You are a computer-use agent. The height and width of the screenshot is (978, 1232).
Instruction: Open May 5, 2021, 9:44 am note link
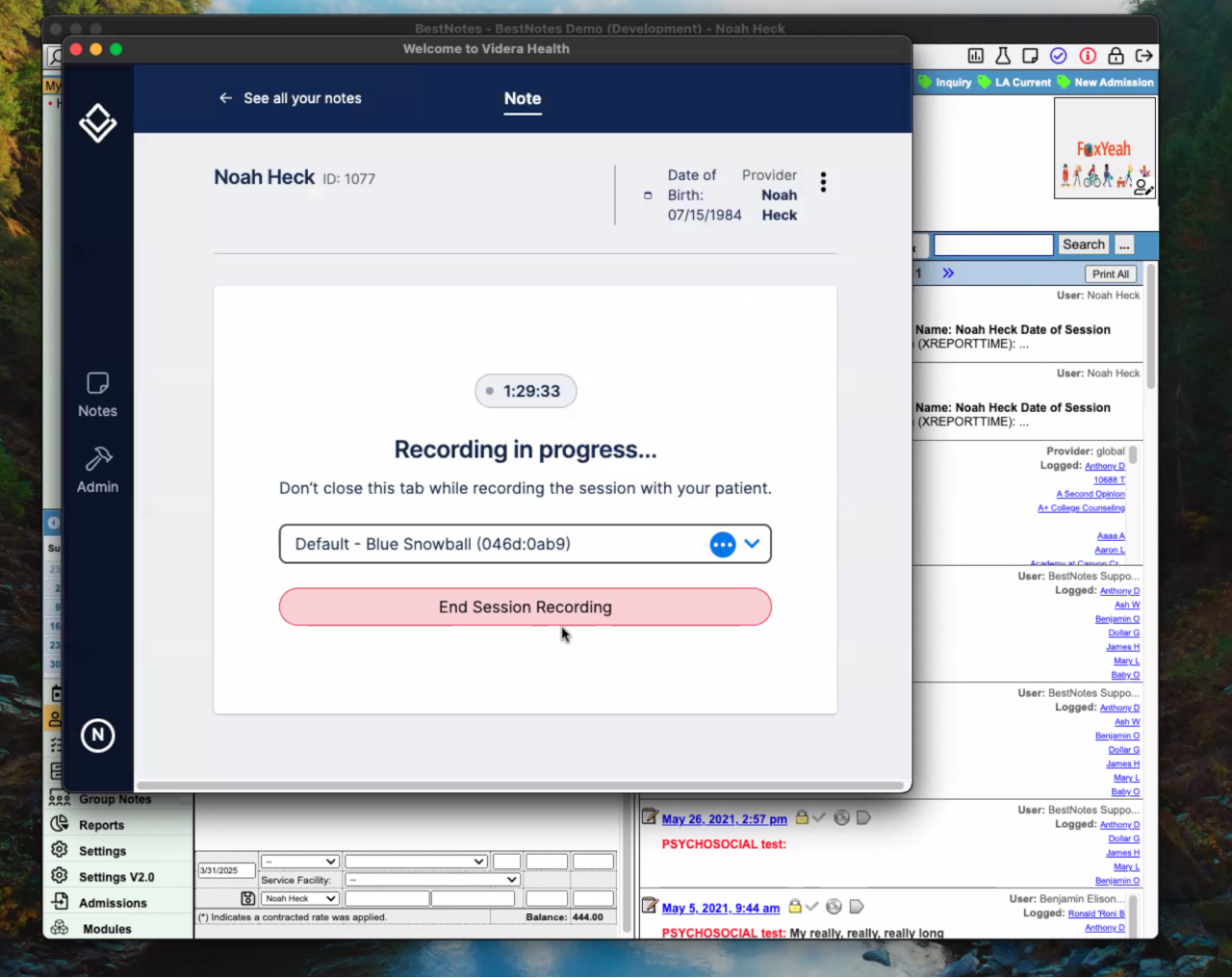pos(721,908)
